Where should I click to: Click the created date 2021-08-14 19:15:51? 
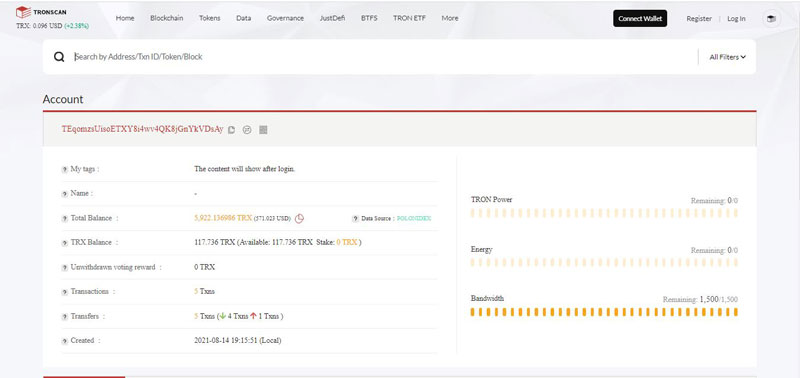(x=237, y=340)
